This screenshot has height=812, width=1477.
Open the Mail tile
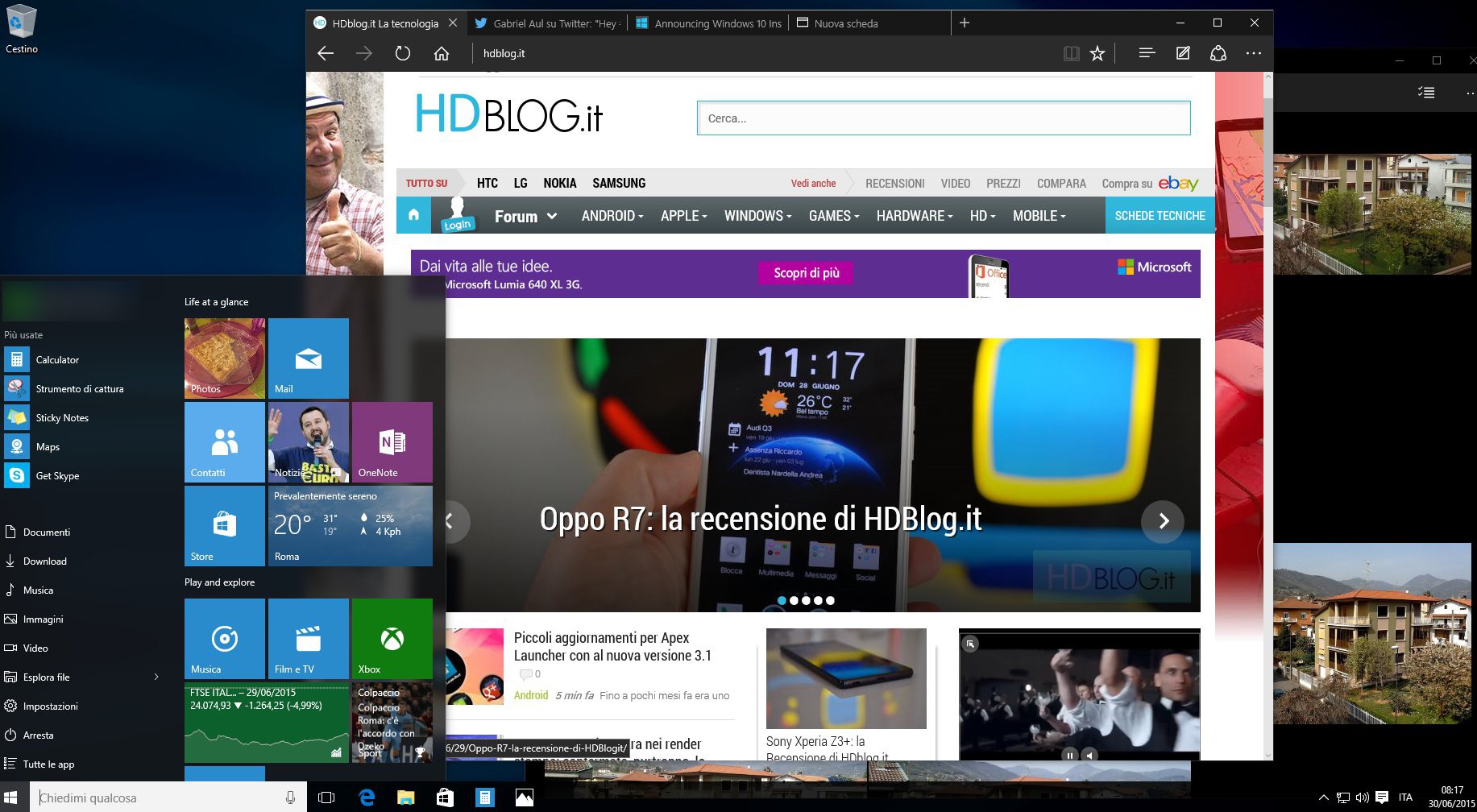click(309, 358)
